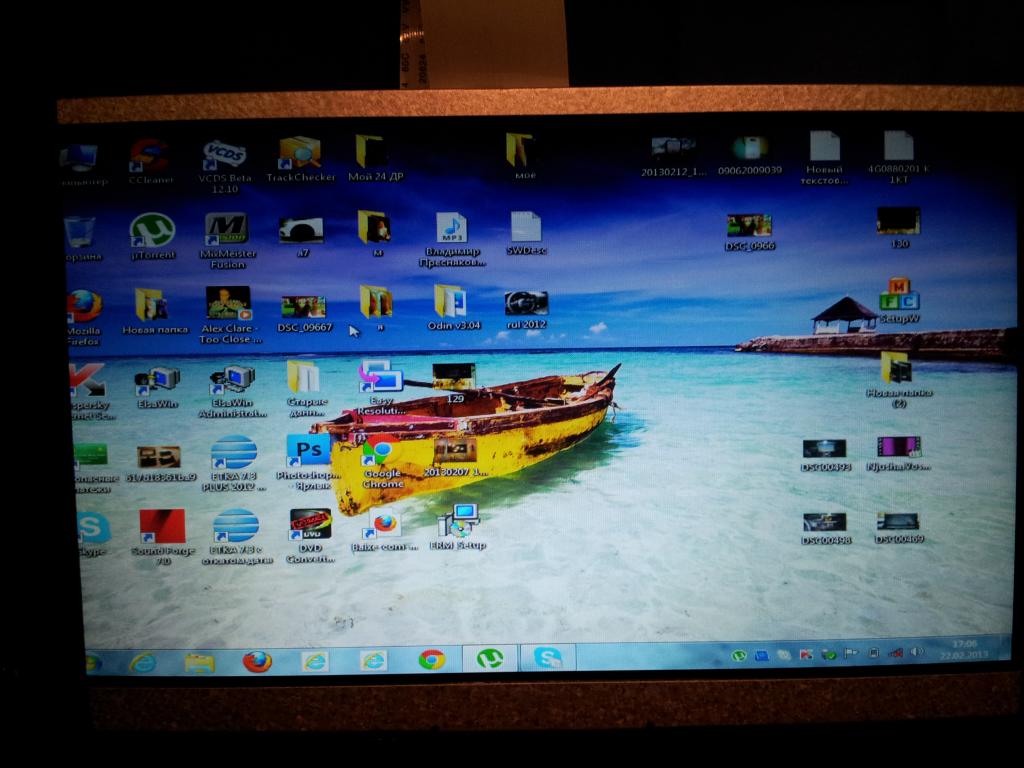1024x768 pixels.
Task: Select the ElsaWin desktop shortcut
Action: 158,380
